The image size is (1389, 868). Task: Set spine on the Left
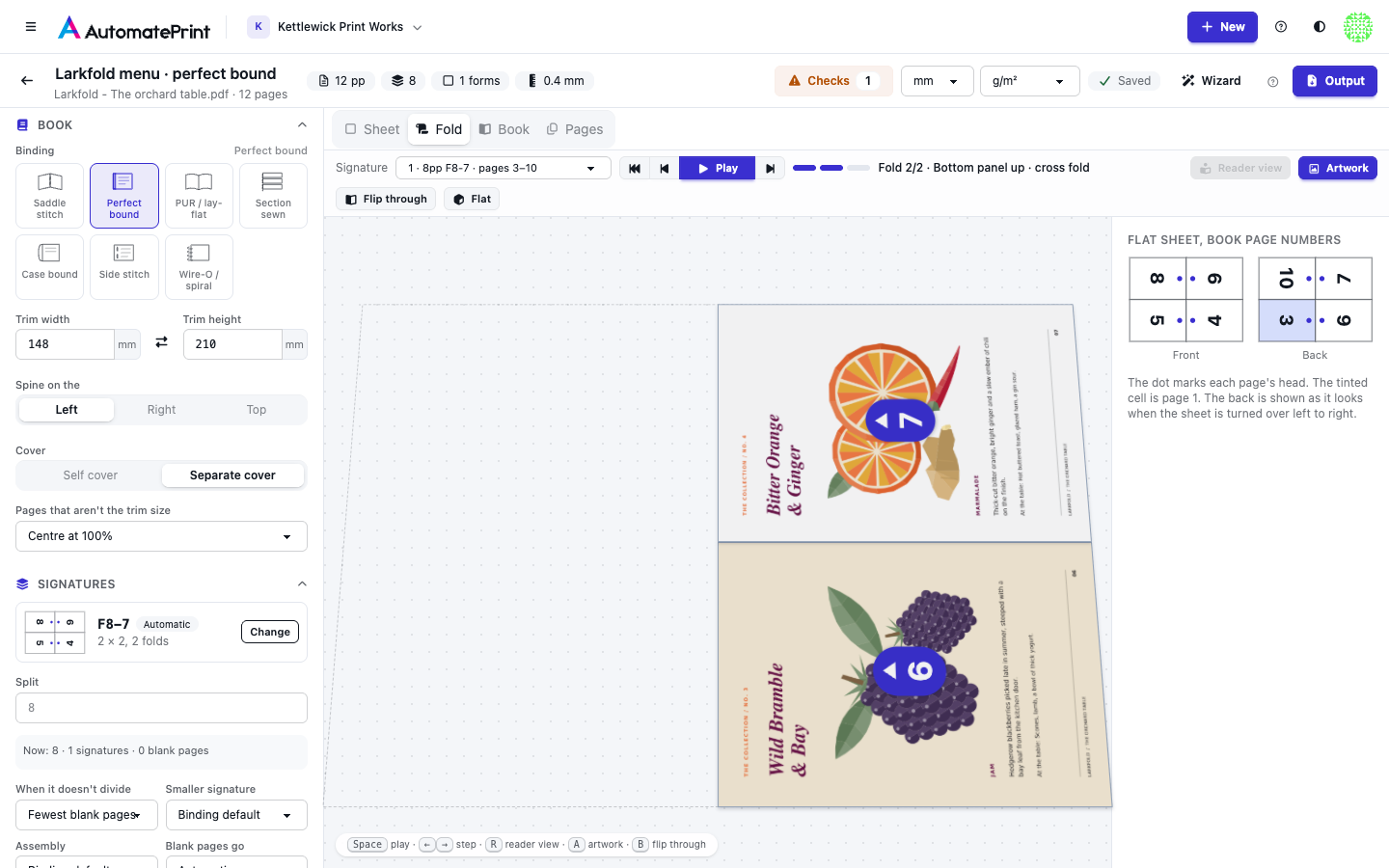tap(67, 410)
